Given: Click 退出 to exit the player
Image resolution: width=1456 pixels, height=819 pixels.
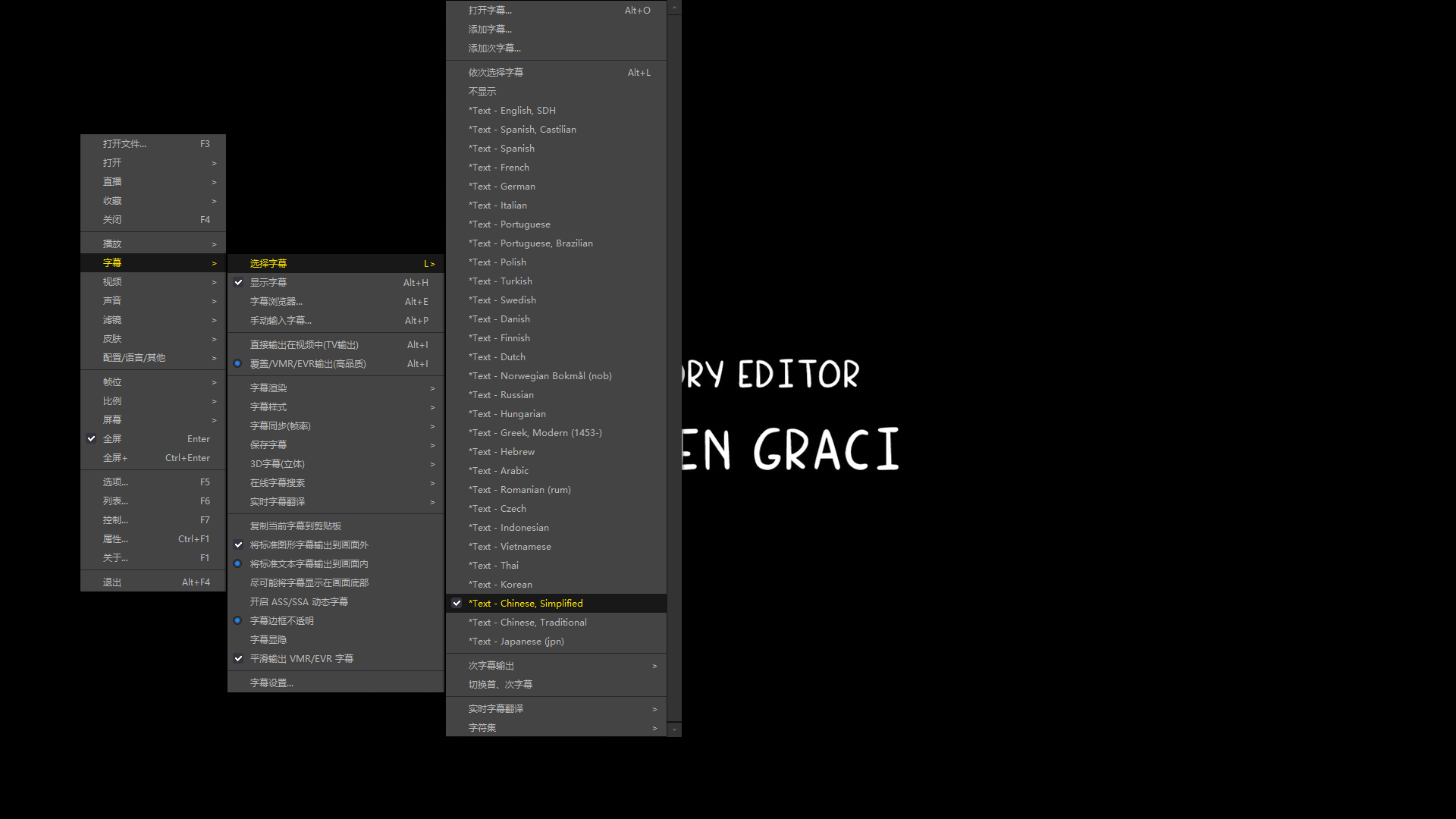Looking at the screenshot, I should [153, 582].
